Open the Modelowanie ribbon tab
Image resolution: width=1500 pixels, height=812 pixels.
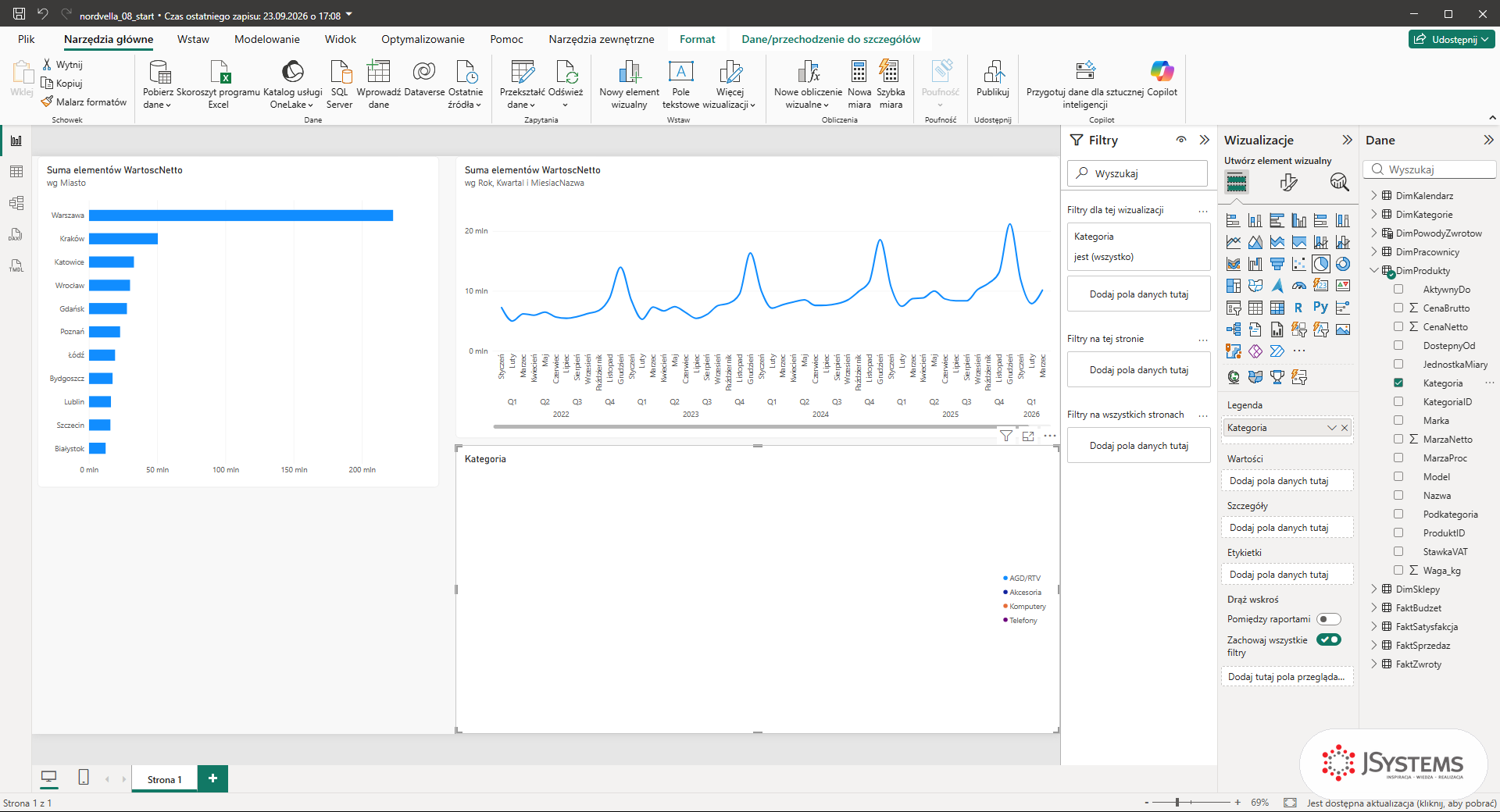[x=267, y=39]
